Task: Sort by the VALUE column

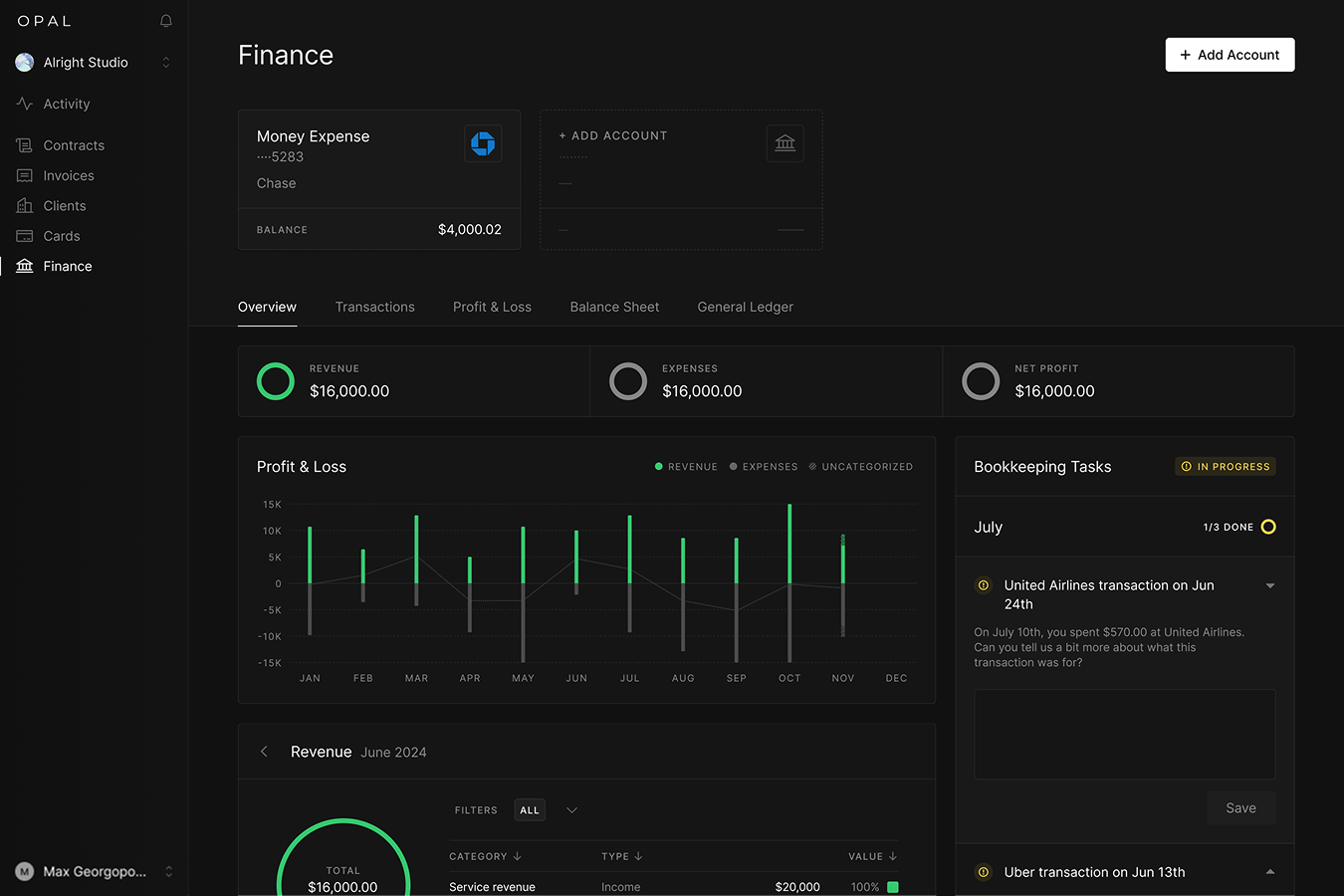Action: (x=872, y=856)
